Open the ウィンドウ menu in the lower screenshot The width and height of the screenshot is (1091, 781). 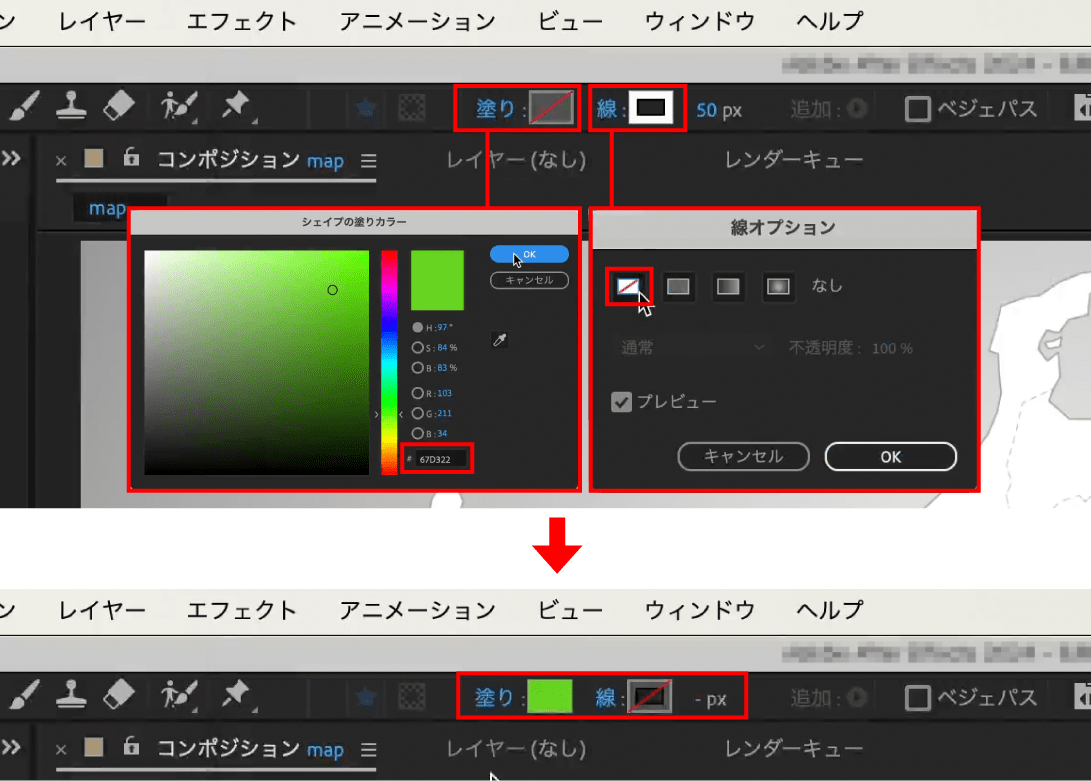pos(699,610)
